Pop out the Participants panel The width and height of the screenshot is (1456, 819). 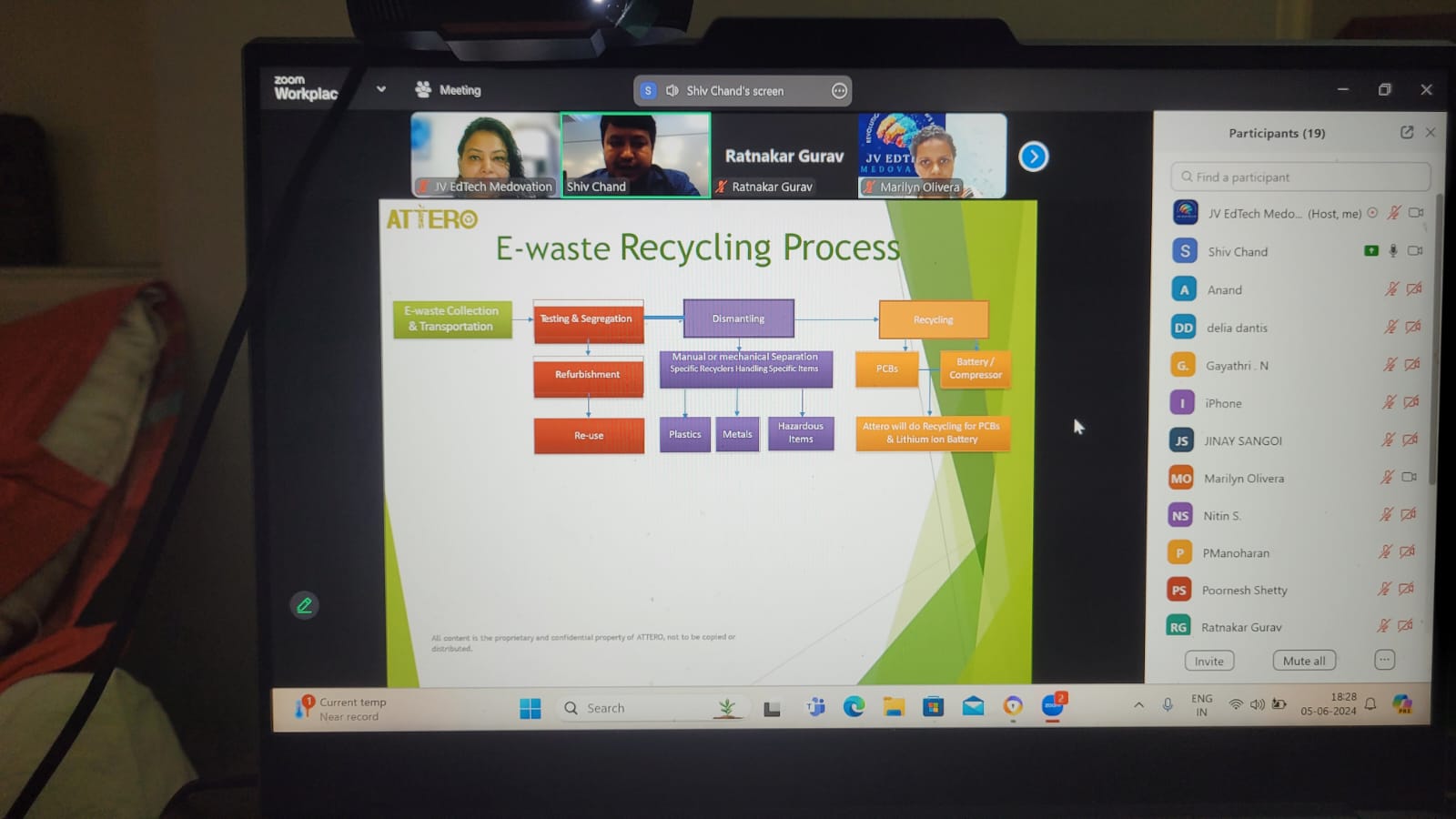click(1407, 133)
